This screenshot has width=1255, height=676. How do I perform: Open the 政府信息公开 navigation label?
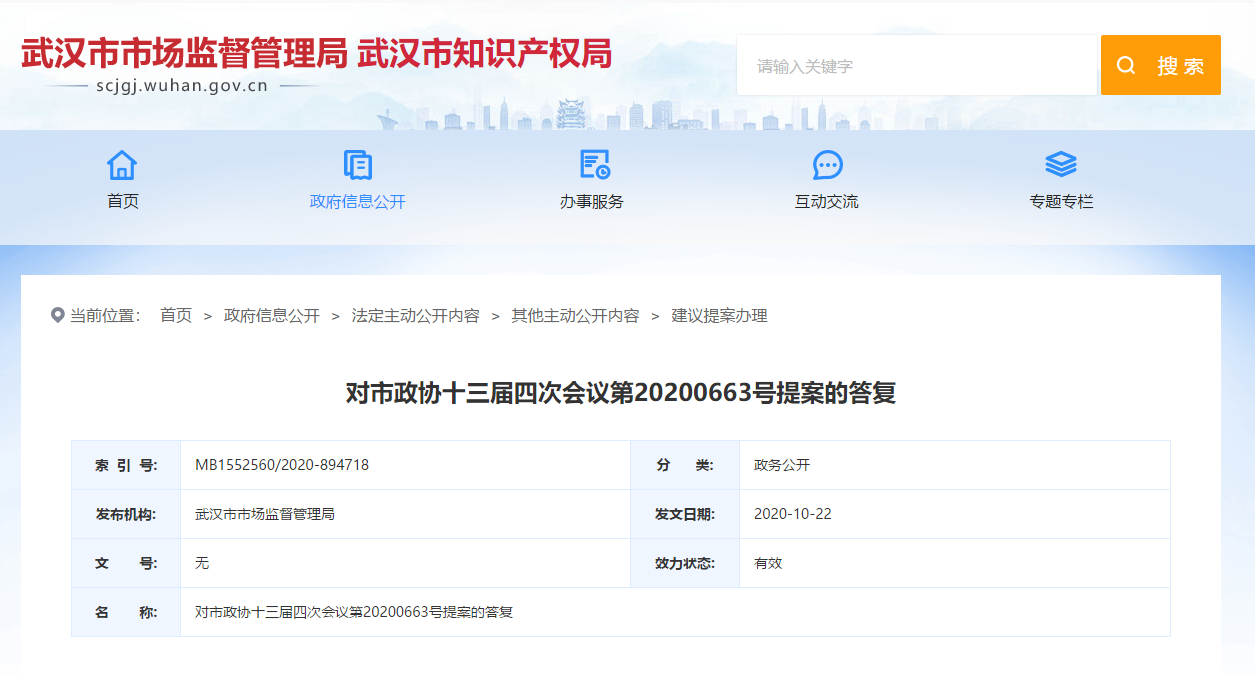point(358,202)
